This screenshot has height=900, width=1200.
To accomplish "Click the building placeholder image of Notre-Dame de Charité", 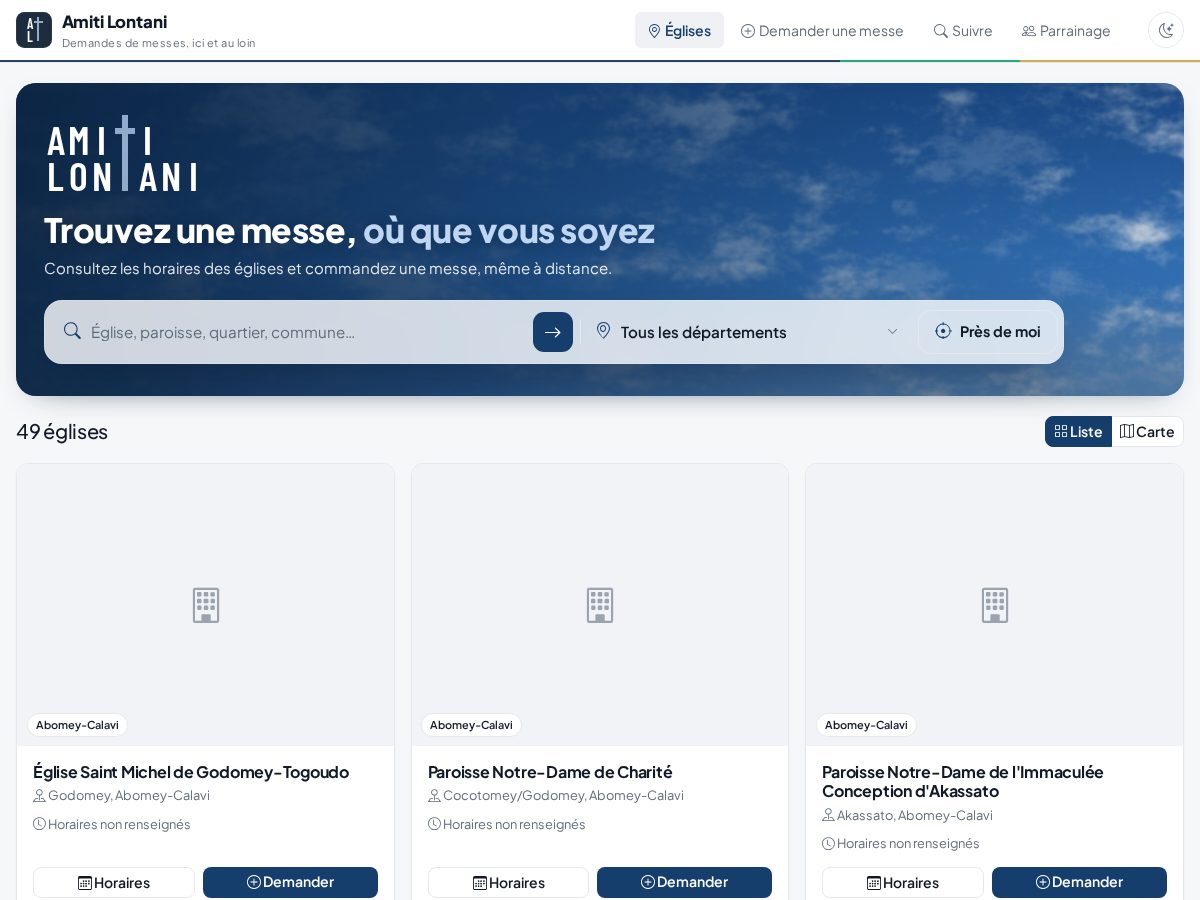I will click(x=600, y=605).
